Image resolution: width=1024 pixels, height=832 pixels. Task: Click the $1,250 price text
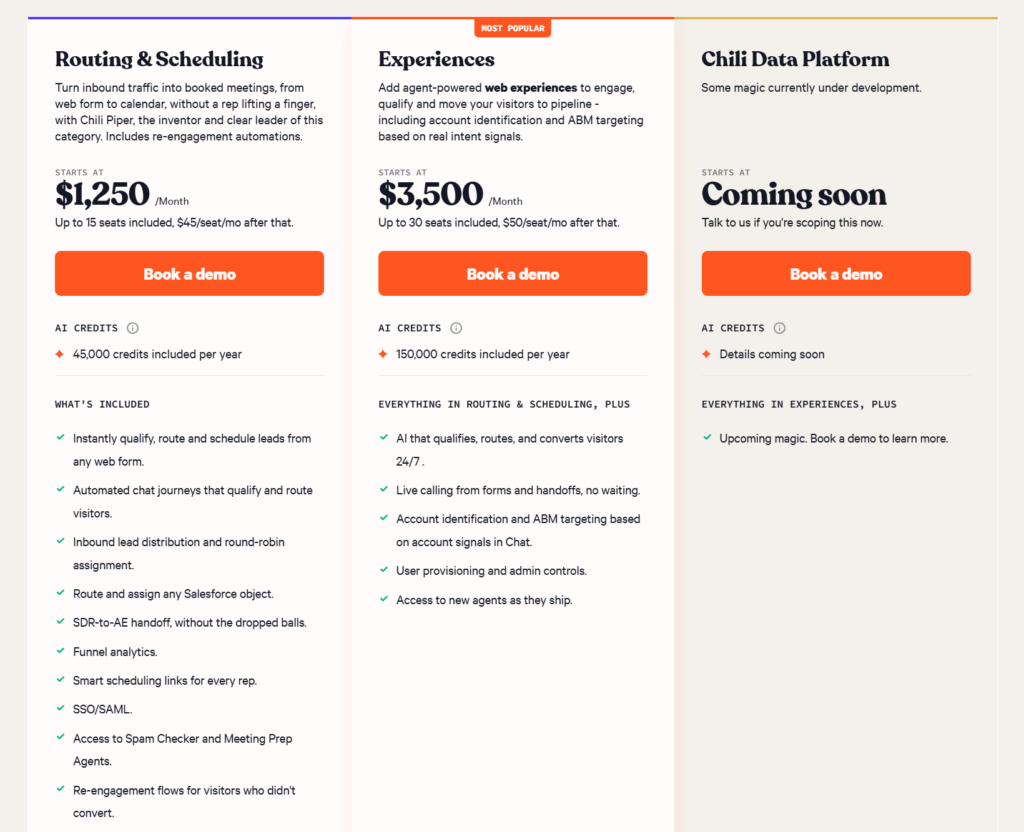(x=103, y=194)
